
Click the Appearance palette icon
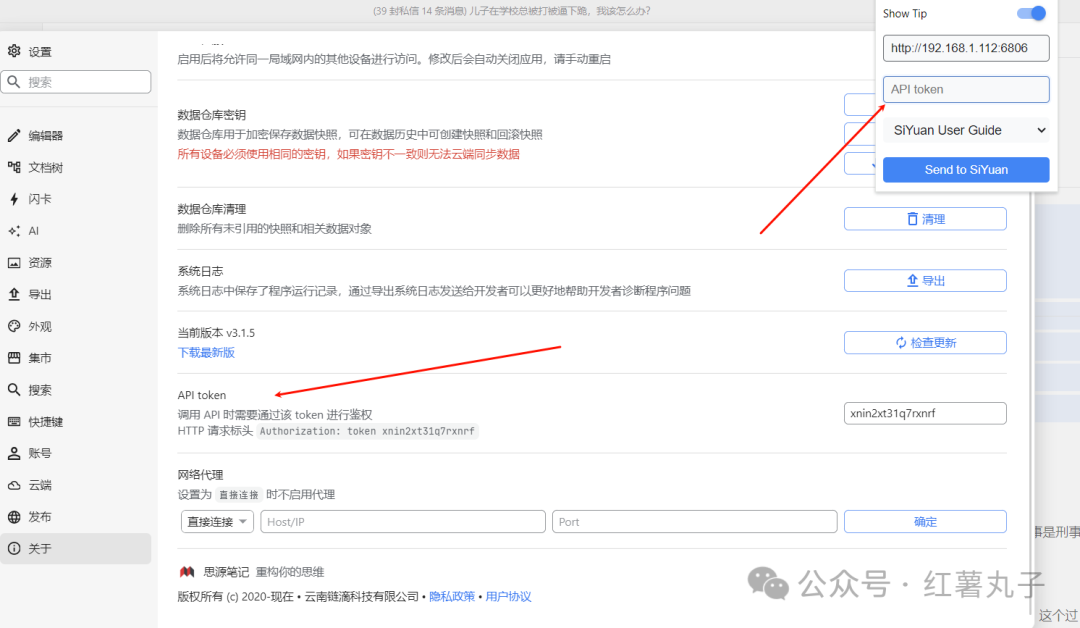tap(14, 326)
